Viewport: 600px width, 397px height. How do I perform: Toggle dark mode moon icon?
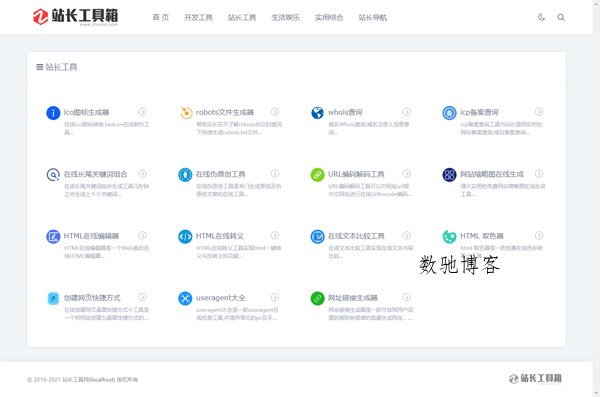tap(541, 17)
